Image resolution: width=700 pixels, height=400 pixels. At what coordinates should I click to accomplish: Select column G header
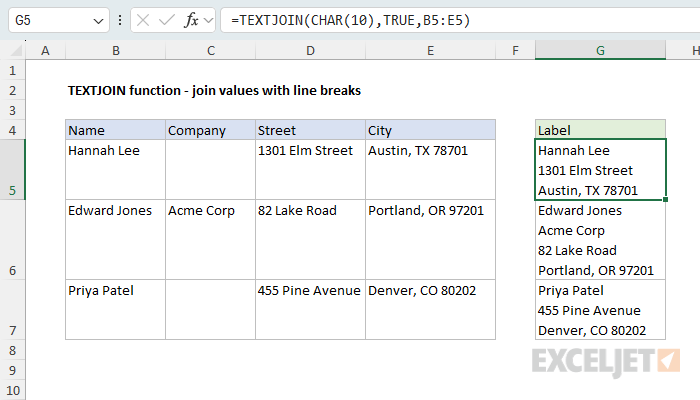click(x=600, y=50)
